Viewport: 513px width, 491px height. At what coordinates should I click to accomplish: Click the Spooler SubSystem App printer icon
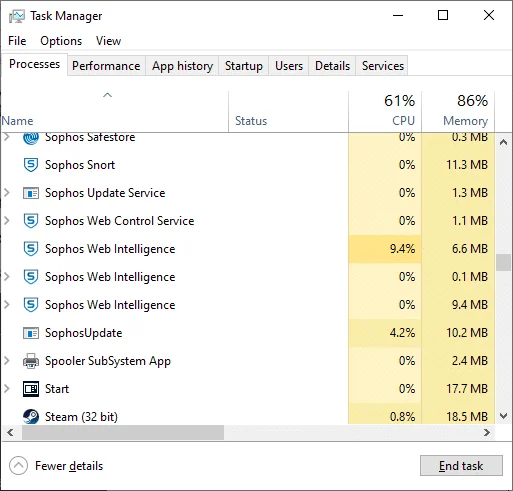(x=31, y=361)
